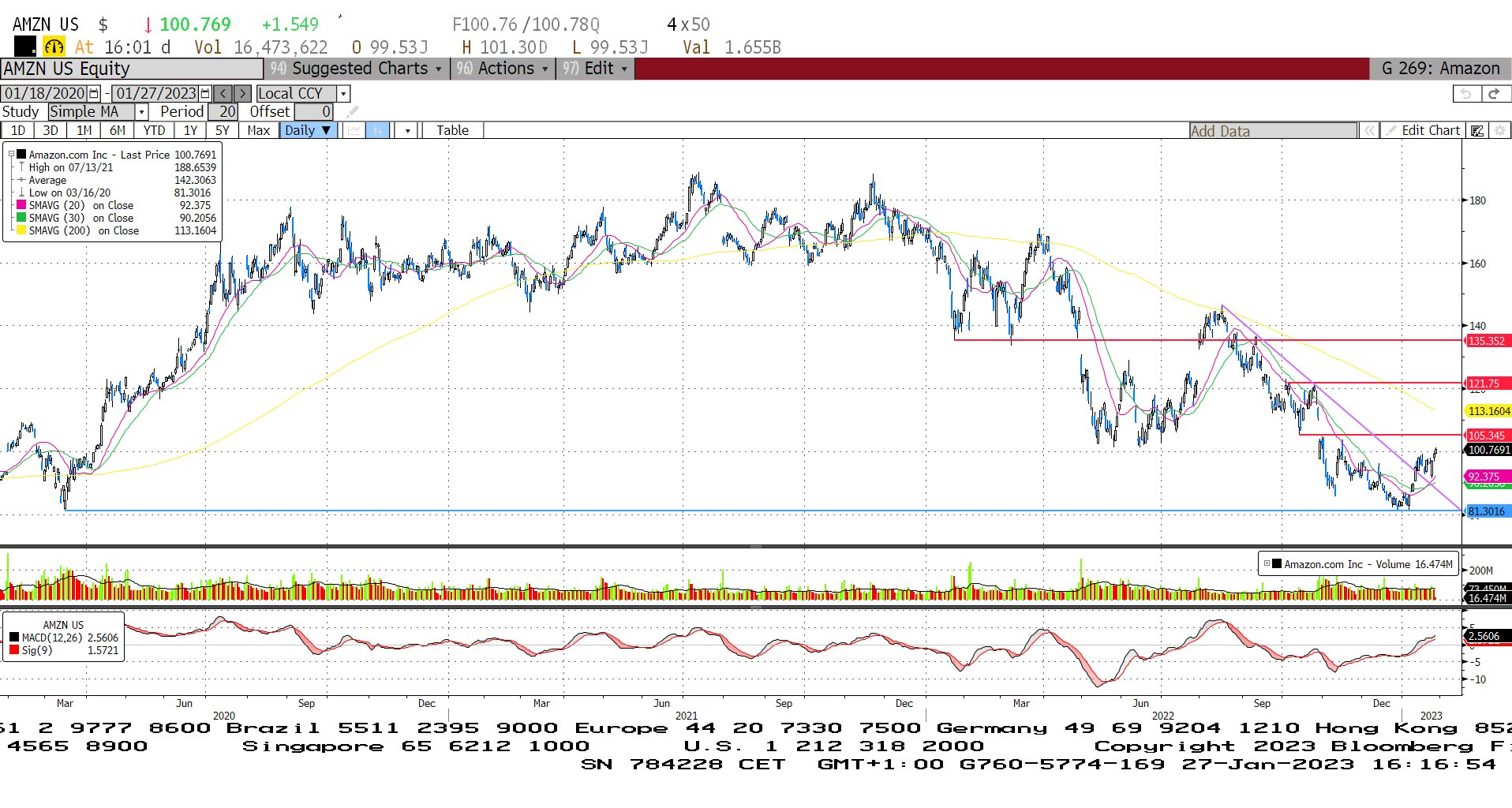Viewport: 1512px width, 808px height.
Task: Expand the Edit menu
Action: 595,69
